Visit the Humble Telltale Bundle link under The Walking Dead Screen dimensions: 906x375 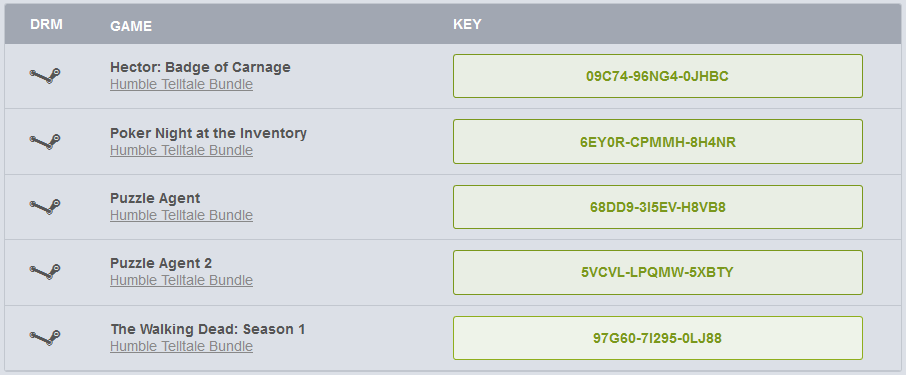pyautogui.click(x=181, y=347)
